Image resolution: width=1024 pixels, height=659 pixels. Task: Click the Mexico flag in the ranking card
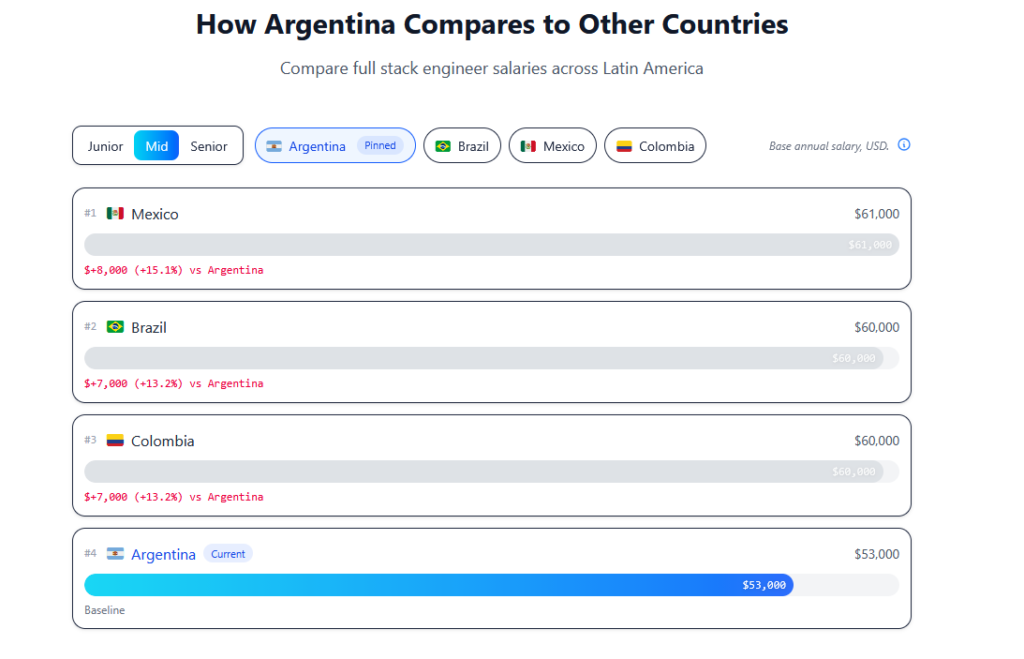[x=115, y=213]
